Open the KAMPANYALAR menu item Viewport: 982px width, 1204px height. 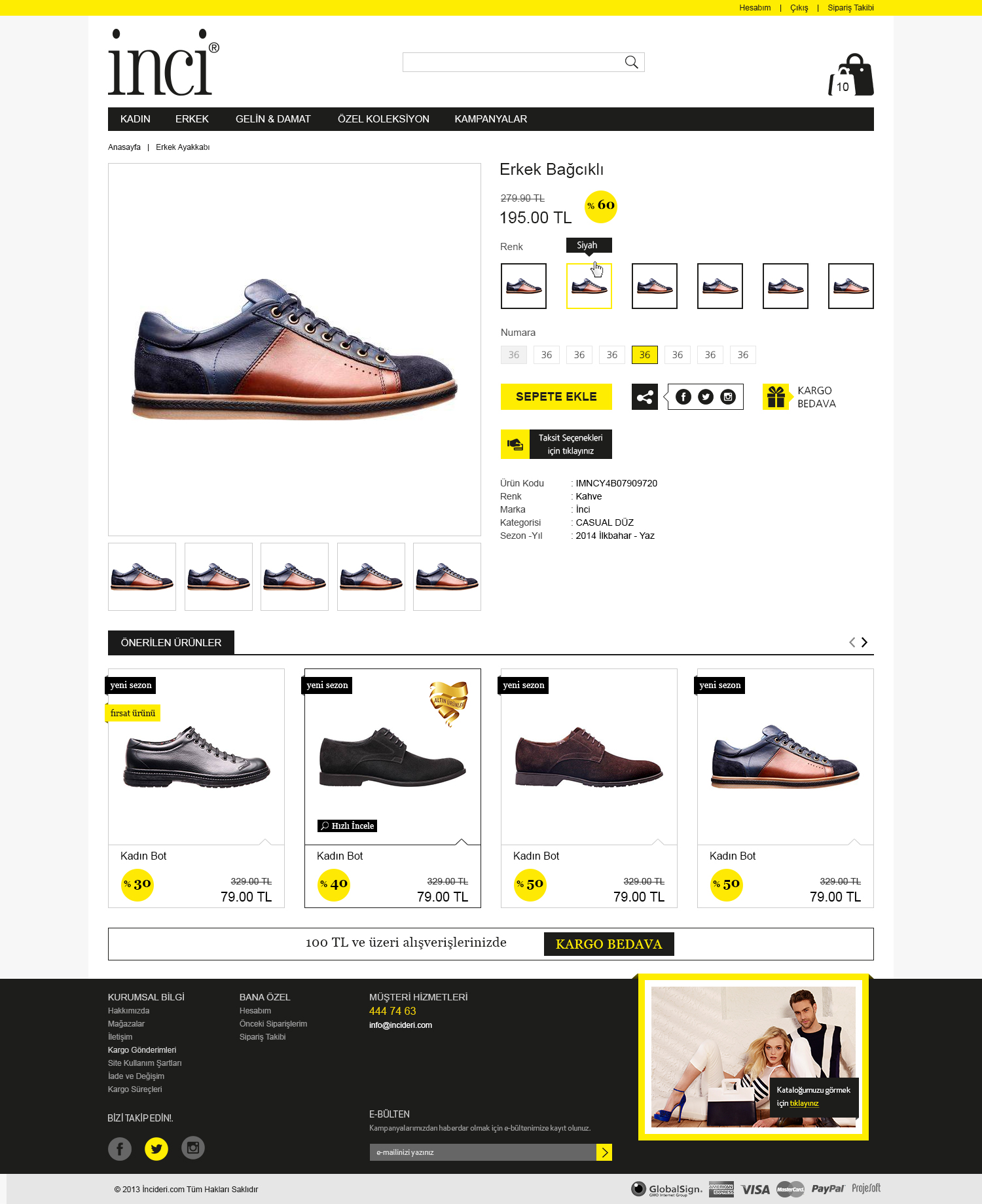[491, 119]
